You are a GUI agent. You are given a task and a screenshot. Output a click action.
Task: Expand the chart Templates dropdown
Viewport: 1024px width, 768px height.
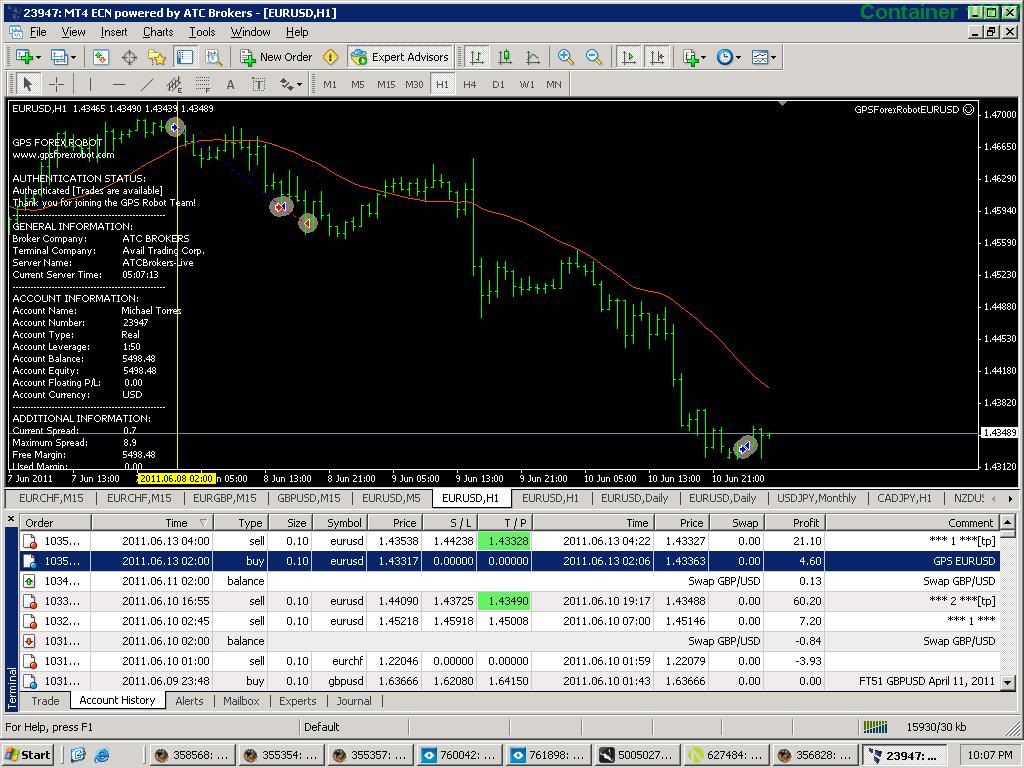click(x=764, y=57)
